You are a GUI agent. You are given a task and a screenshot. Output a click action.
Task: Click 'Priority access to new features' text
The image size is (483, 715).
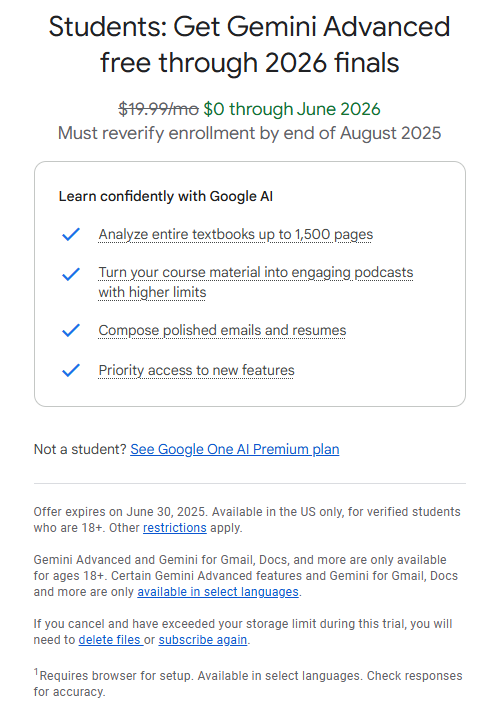[x=196, y=370]
